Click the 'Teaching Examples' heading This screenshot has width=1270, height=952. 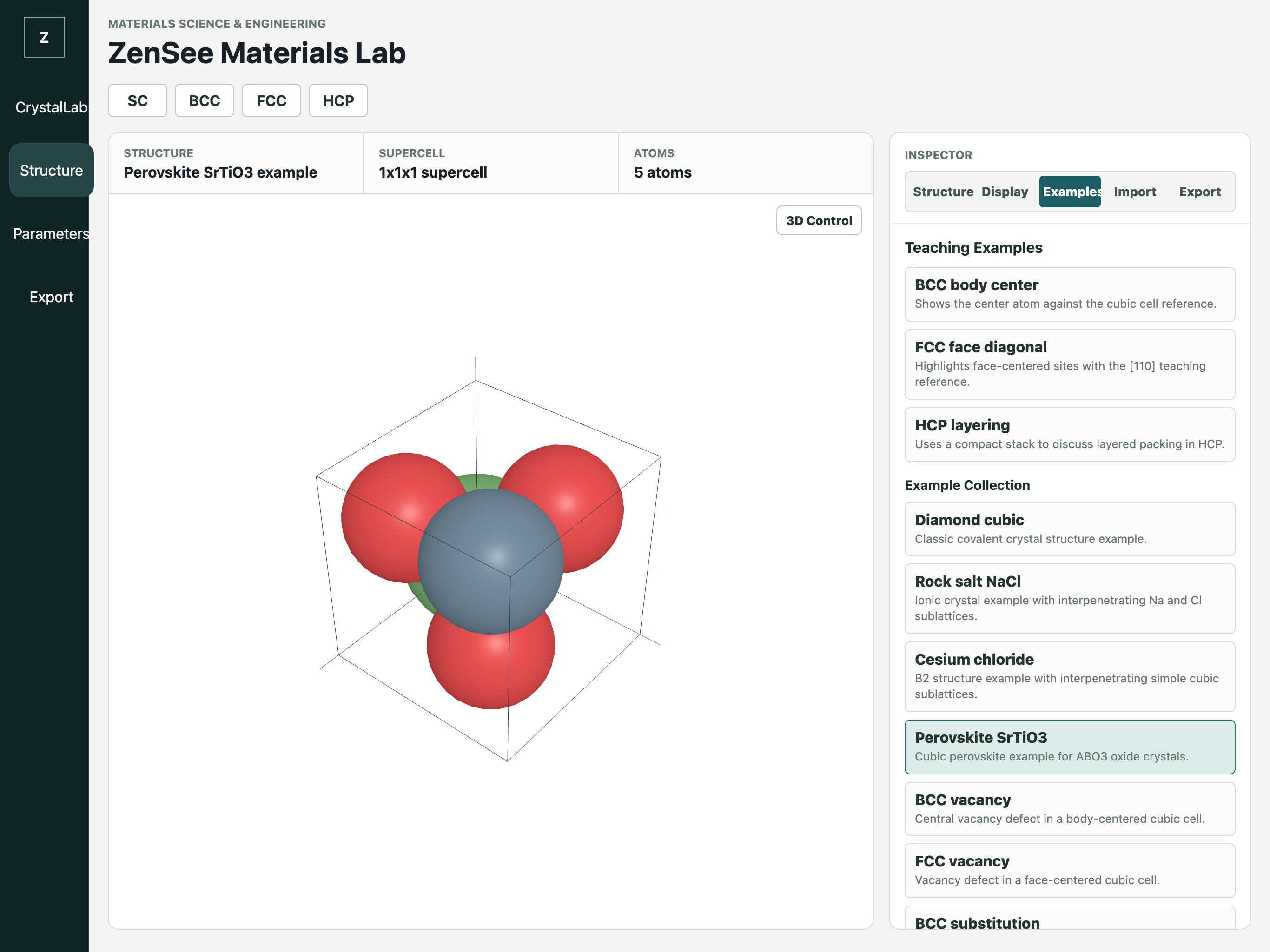[973, 247]
